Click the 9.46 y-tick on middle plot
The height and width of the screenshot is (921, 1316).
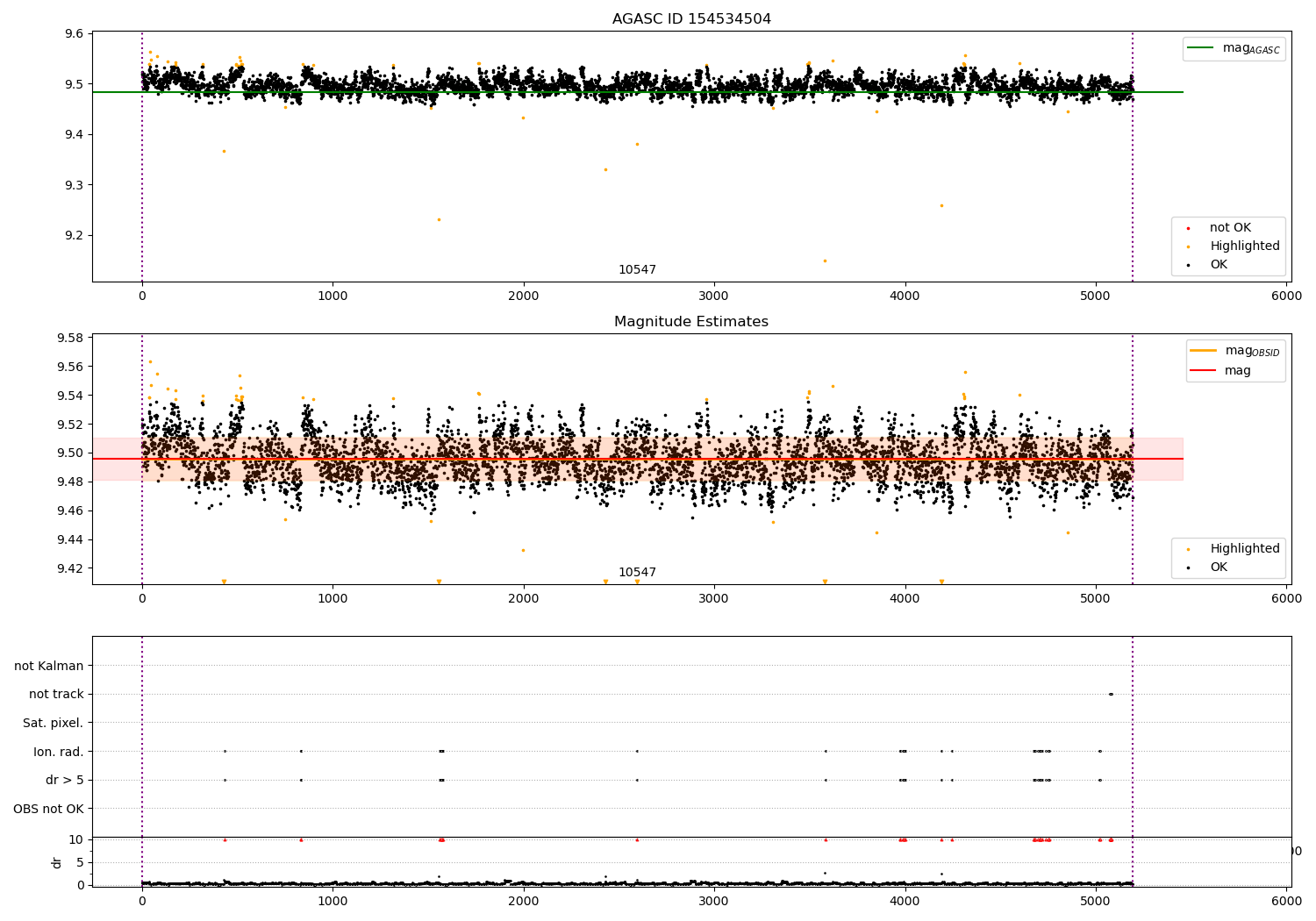[x=71, y=510]
